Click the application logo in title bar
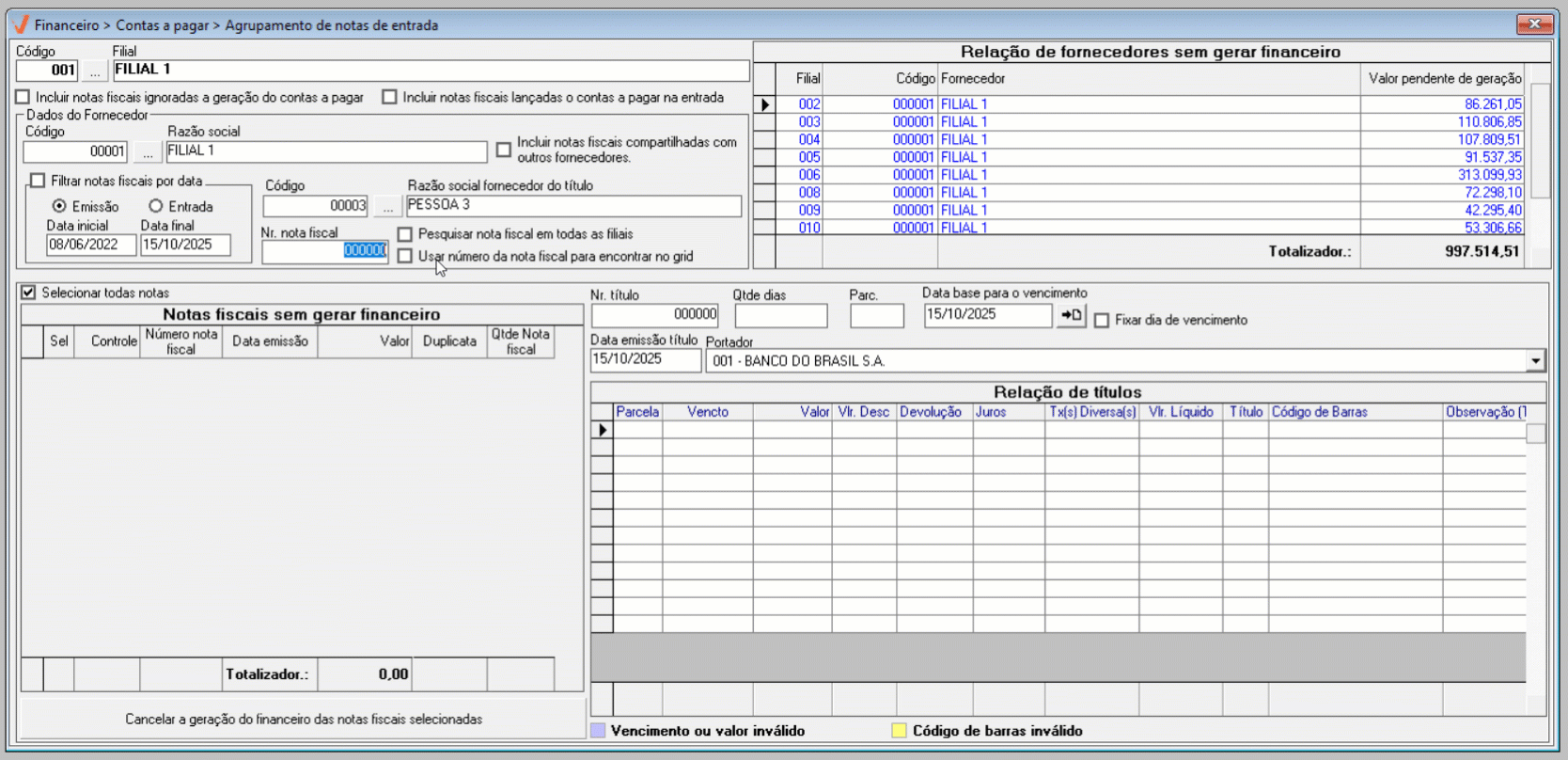This screenshot has height=760, width=1568. pyautogui.click(x=21, y=24)
